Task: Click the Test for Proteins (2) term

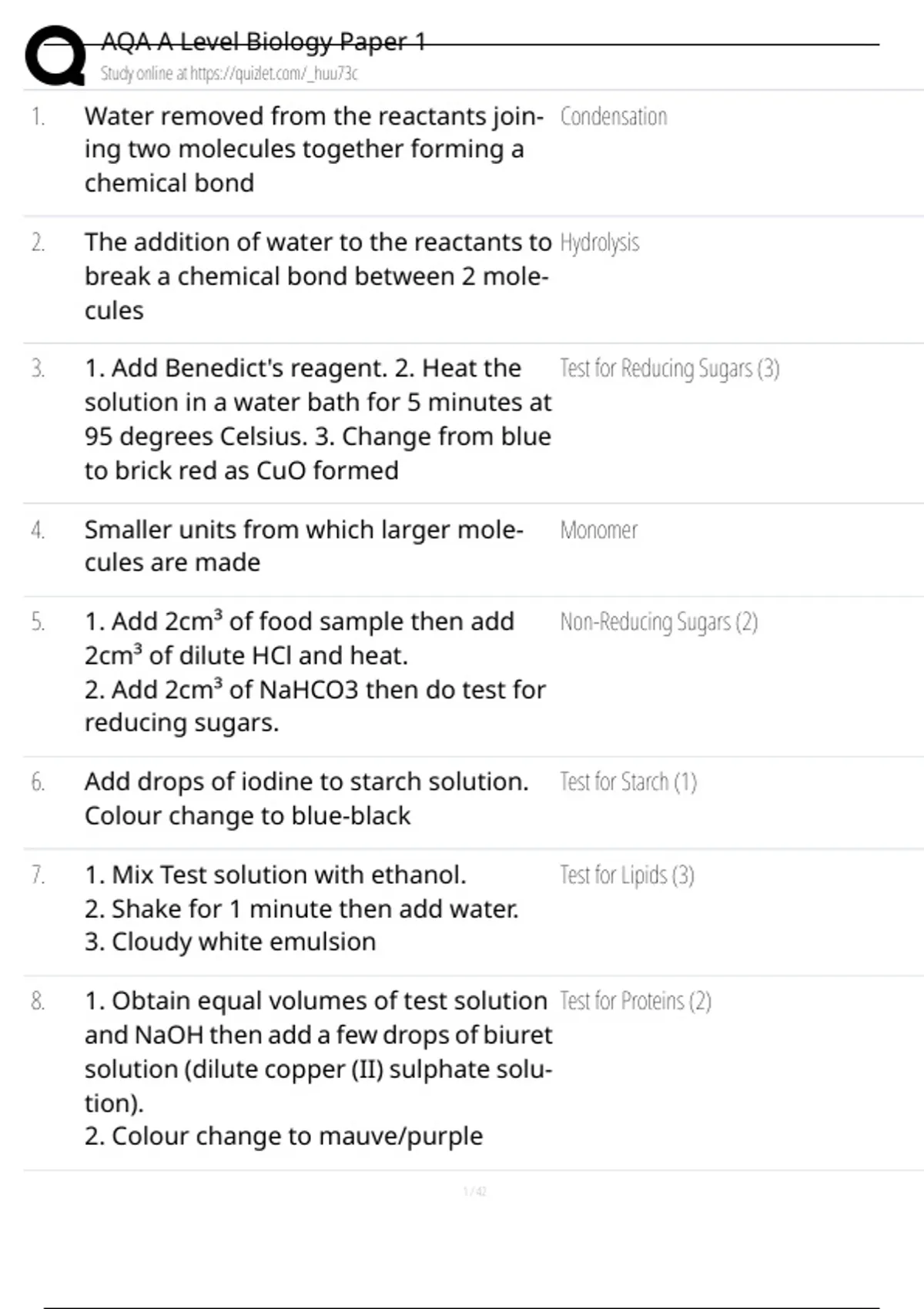Action: pos(634,1001)
